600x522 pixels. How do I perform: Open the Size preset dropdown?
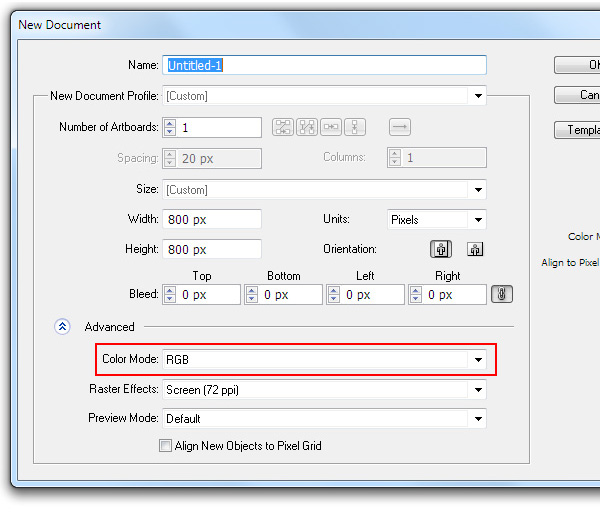tap(478, 190)
